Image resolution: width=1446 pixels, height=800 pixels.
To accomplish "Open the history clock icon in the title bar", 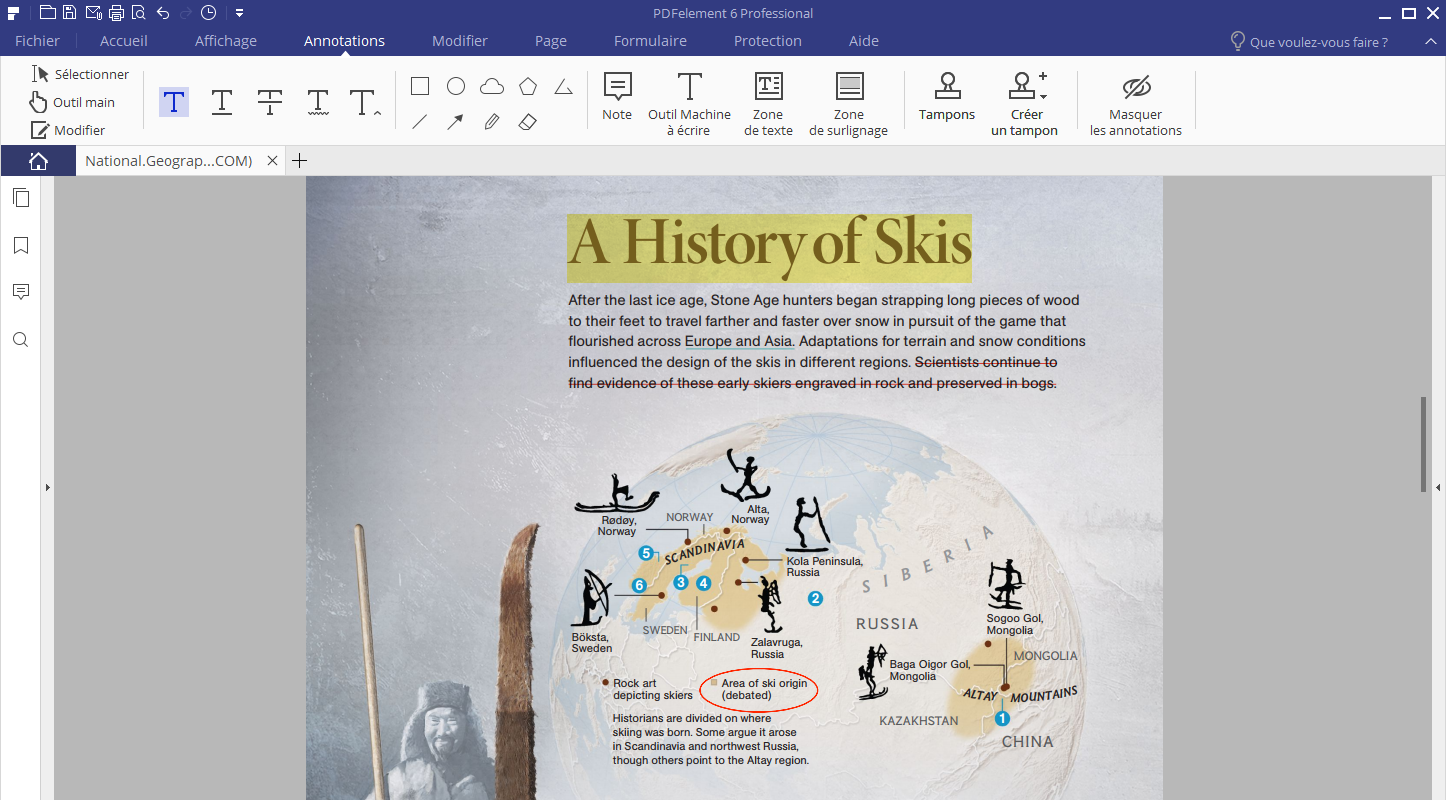I will (208, 13).
